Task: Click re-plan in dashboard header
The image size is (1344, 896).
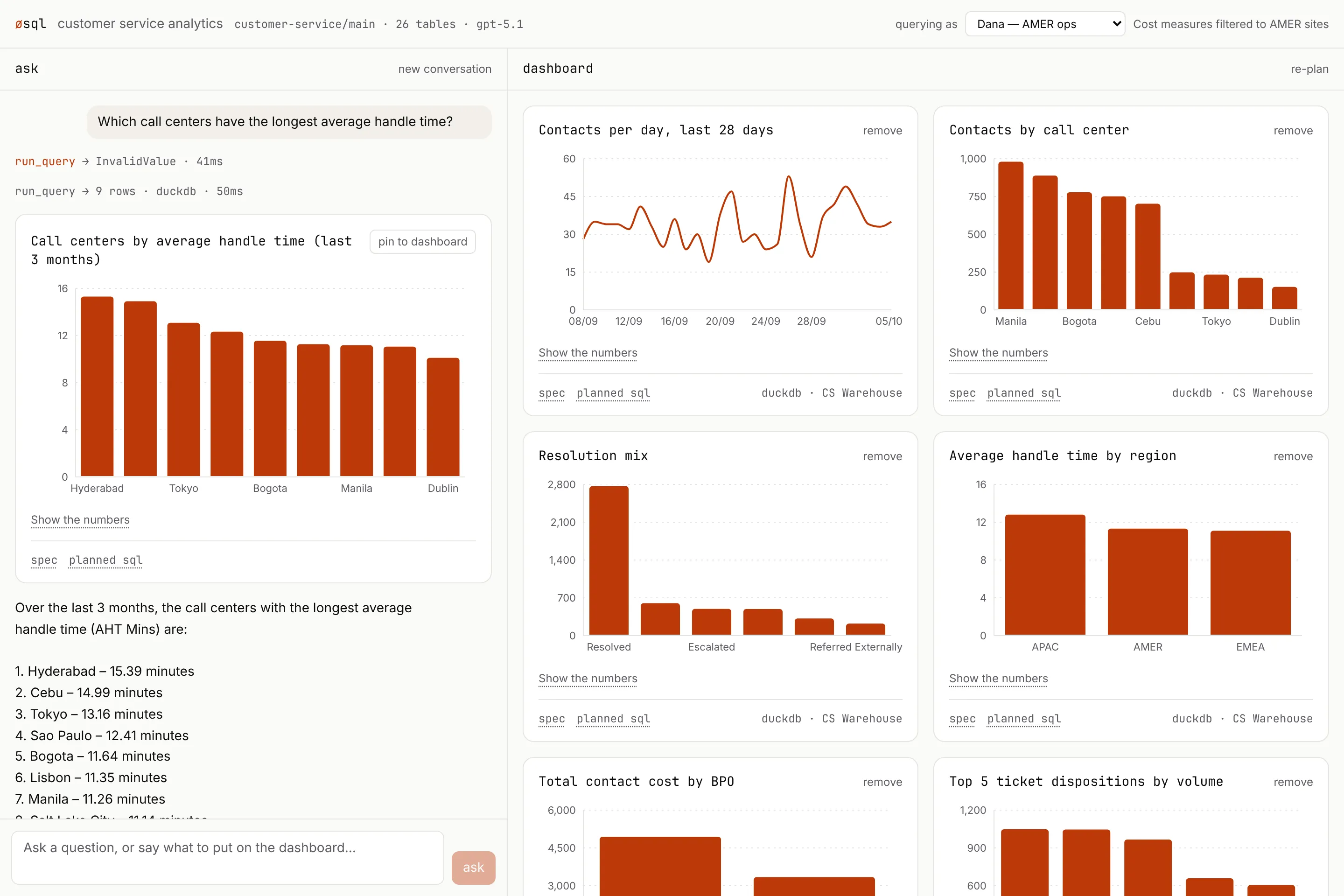Action: point(1309,69)
